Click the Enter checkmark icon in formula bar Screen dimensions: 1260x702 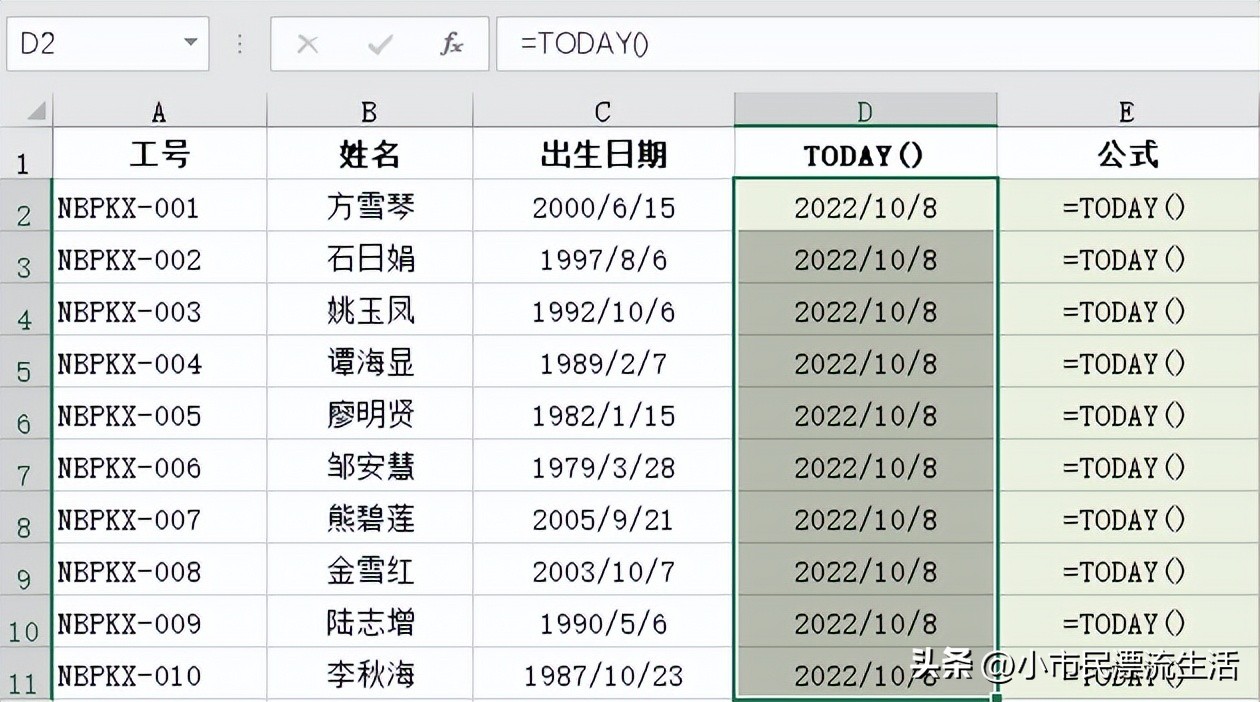pyautogui.click(x=380, y=44)
